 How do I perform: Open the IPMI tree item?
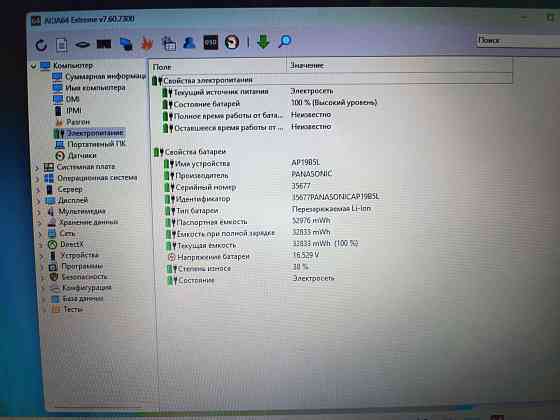point(74,111)
